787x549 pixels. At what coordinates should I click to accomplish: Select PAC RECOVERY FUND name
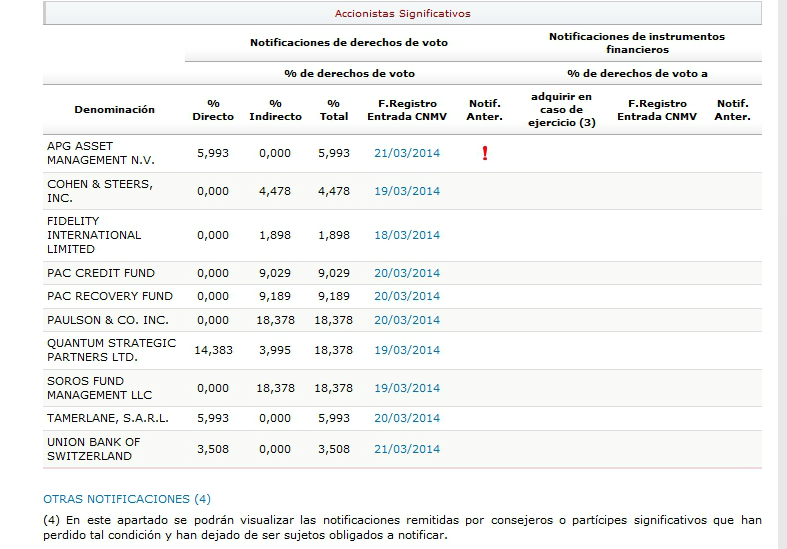pos(110,297)
